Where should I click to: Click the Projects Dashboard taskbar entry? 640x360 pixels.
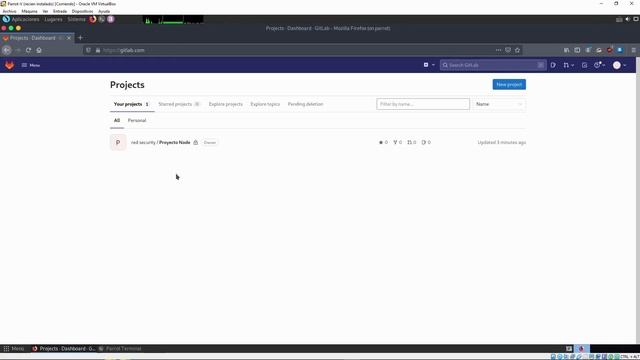click(x=64, y=349)
